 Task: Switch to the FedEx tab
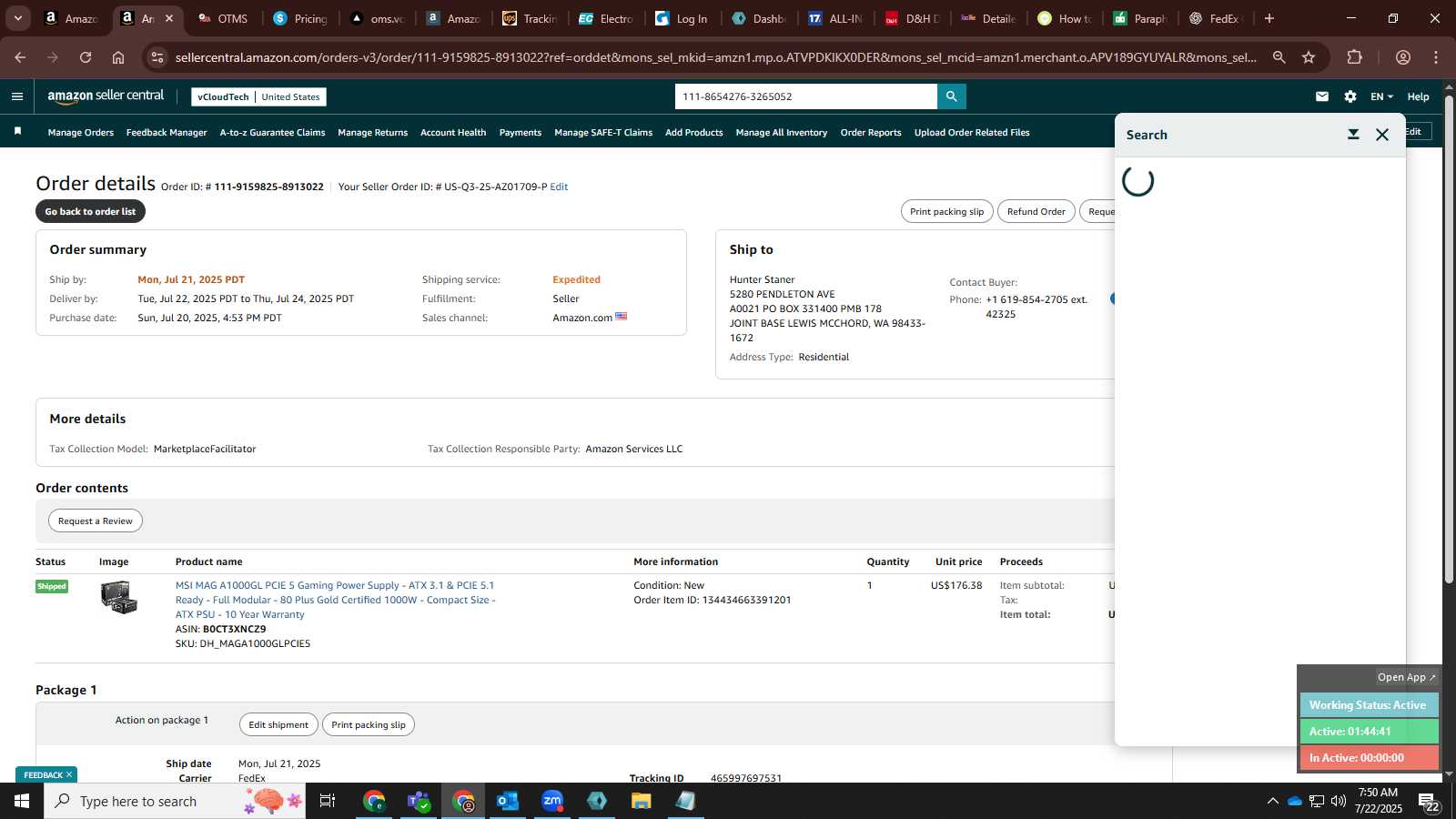1216,18
